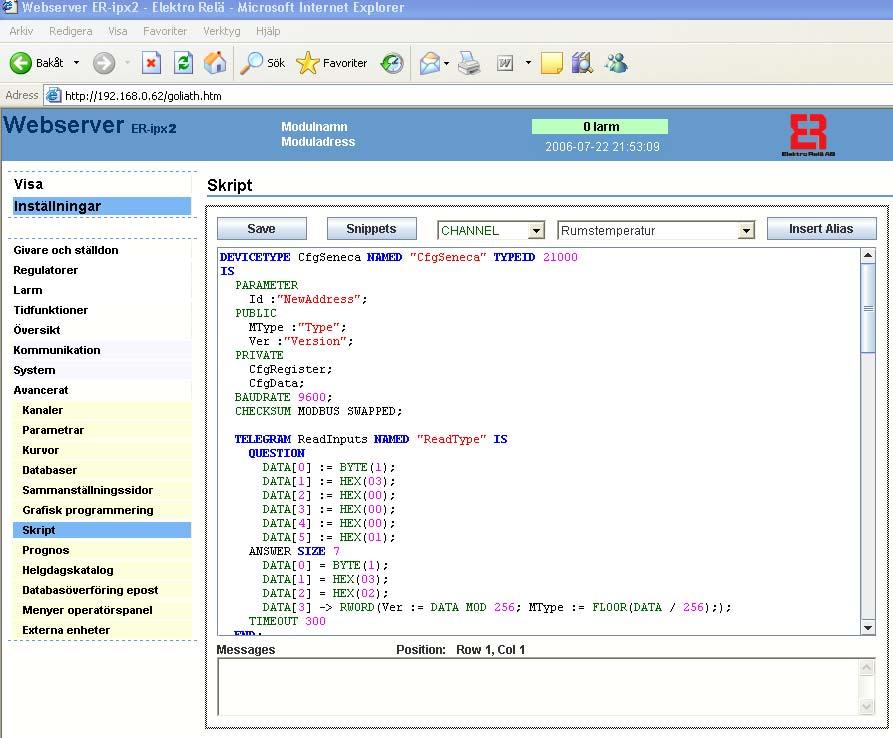The height and width of the screenshot is (738, 893).
Task: Click the Messages output box
Action: pos(539,687)
